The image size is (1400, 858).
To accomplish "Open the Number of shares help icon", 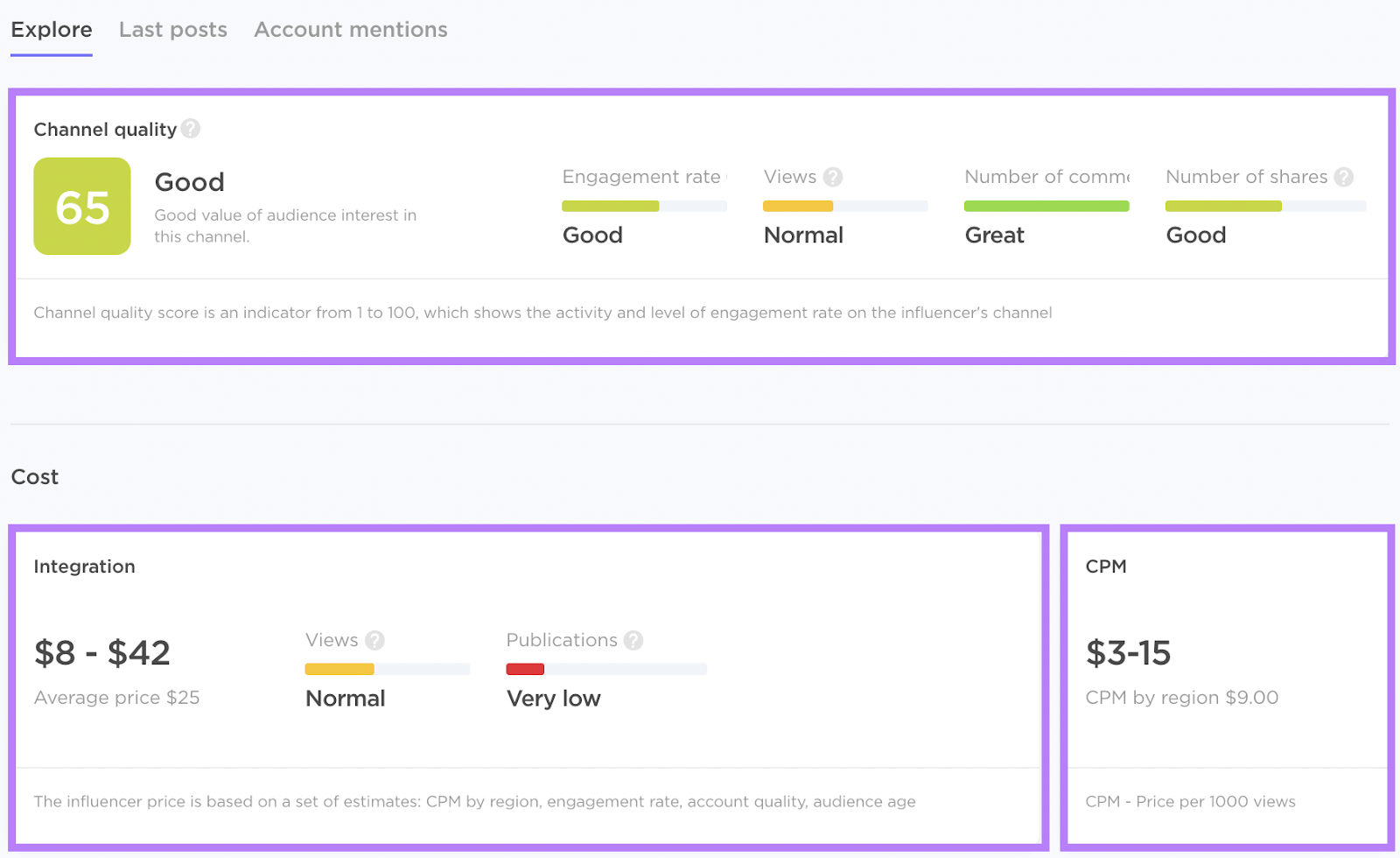I will tap(1343, 177).
